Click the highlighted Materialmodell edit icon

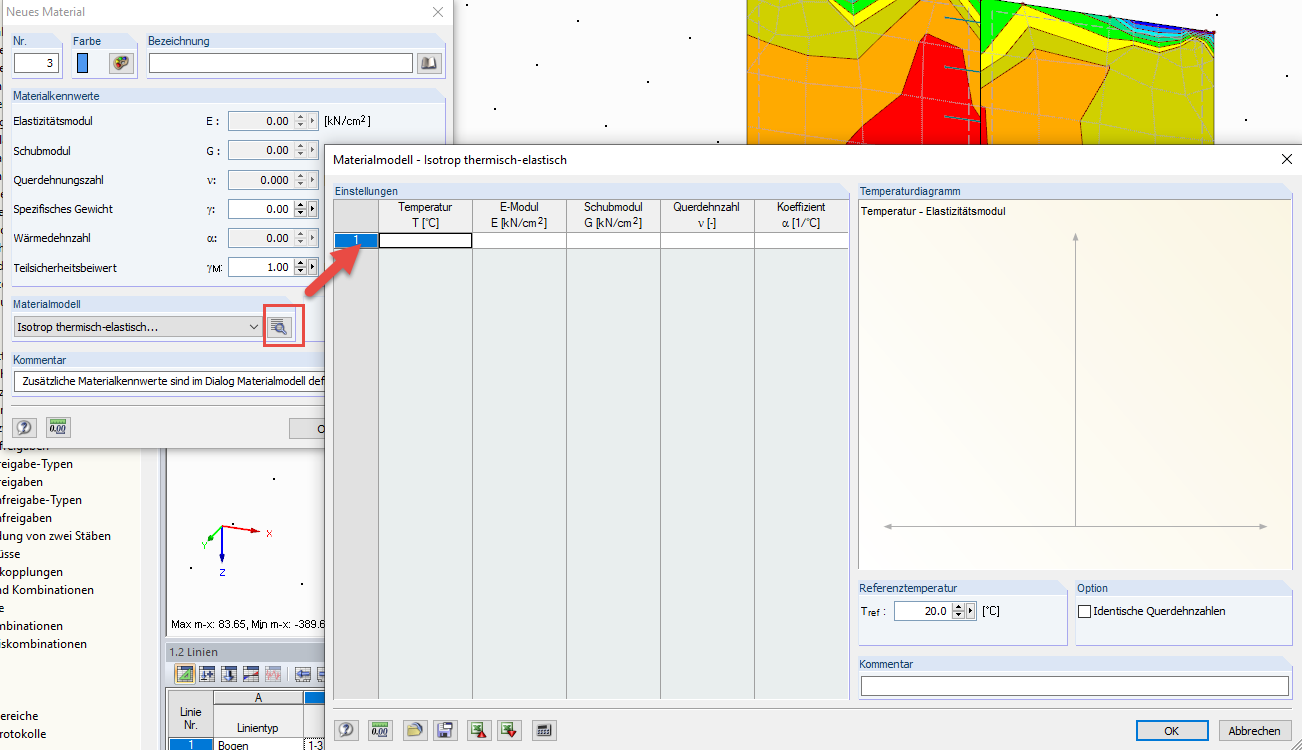tap(283, 325)
